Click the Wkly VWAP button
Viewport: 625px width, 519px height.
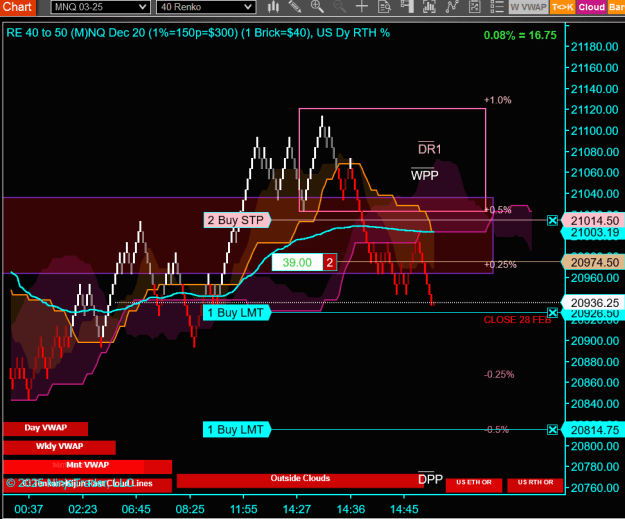(x=59, y=447)
